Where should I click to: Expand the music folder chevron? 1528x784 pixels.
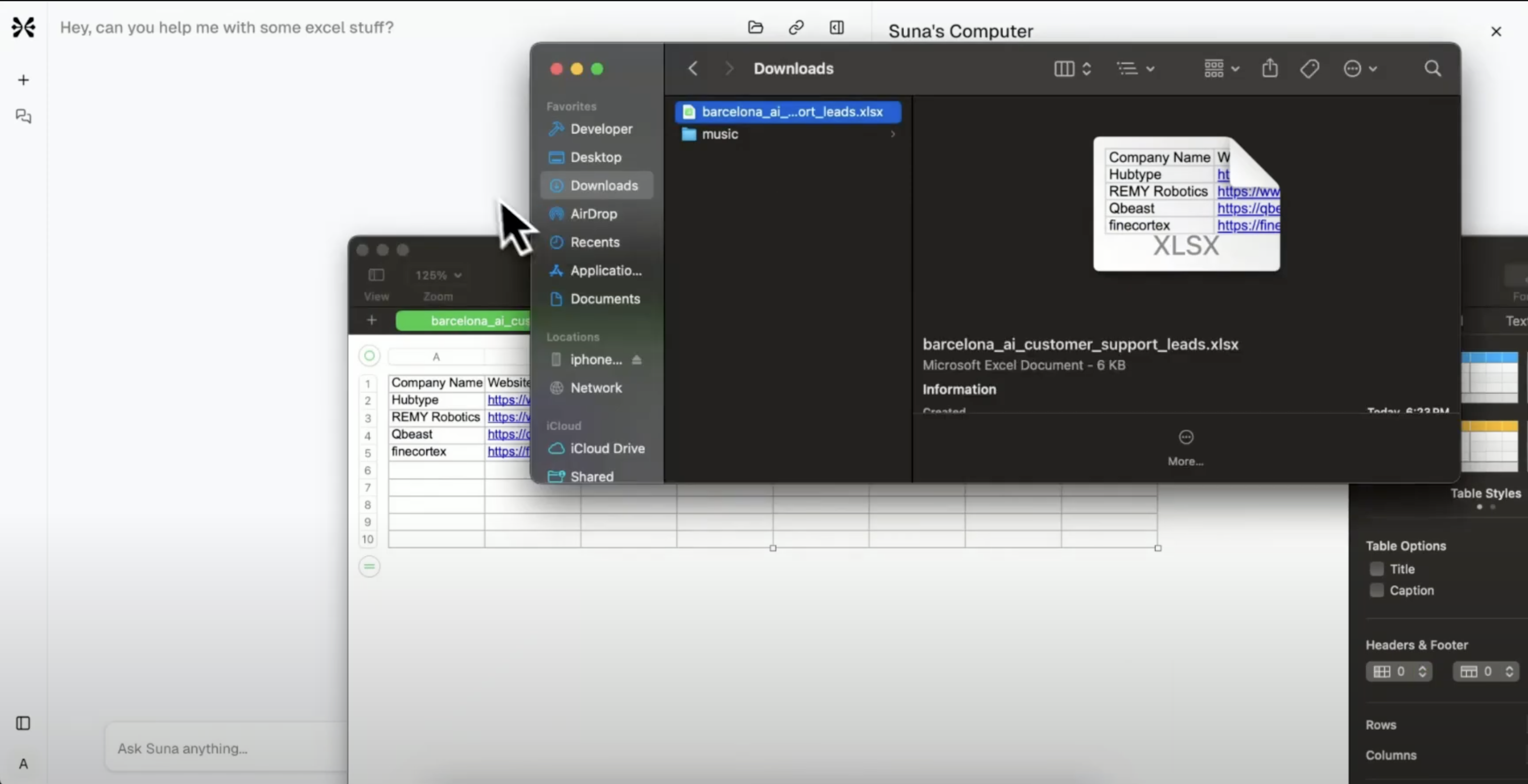point(893,134)
